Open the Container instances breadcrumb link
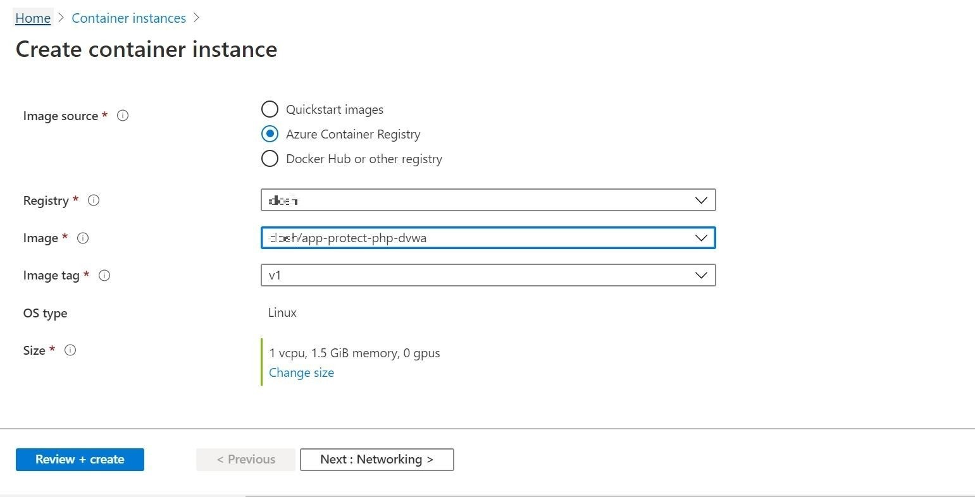Image resolution: width=977 pixels, height=497 pixels. [128, 18]
